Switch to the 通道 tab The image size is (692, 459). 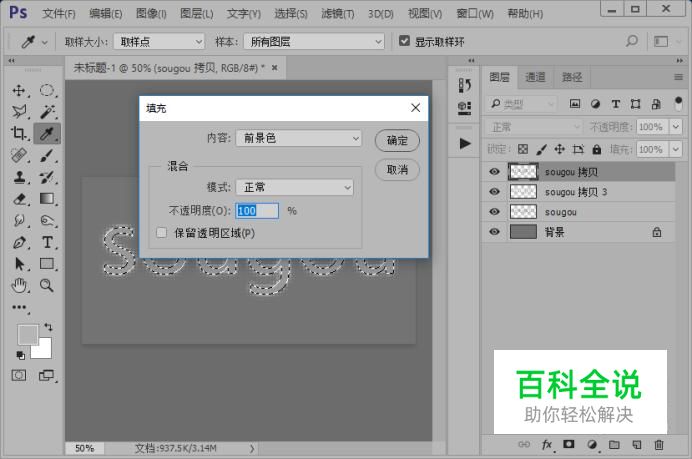coord(535,78)
